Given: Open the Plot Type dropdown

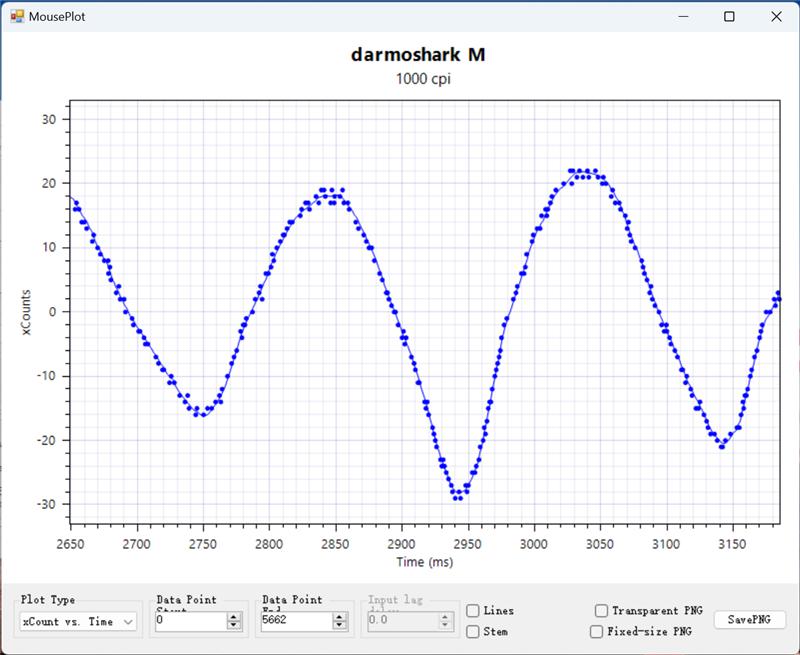Looking at the screenshot, I should coord(78,621).
